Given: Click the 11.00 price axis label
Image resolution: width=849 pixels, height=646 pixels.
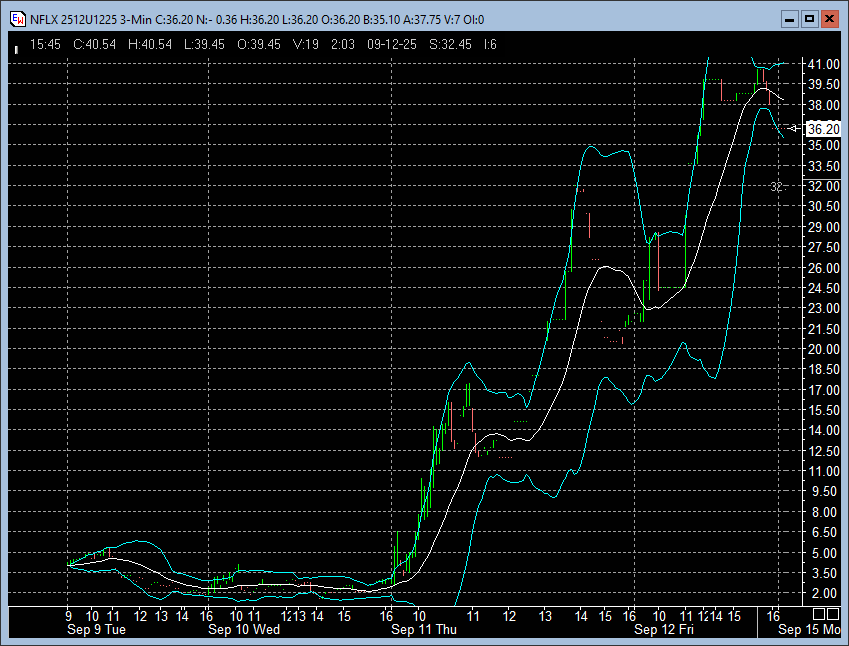Looking at the screenshot, I should click(x=824, y=471).
